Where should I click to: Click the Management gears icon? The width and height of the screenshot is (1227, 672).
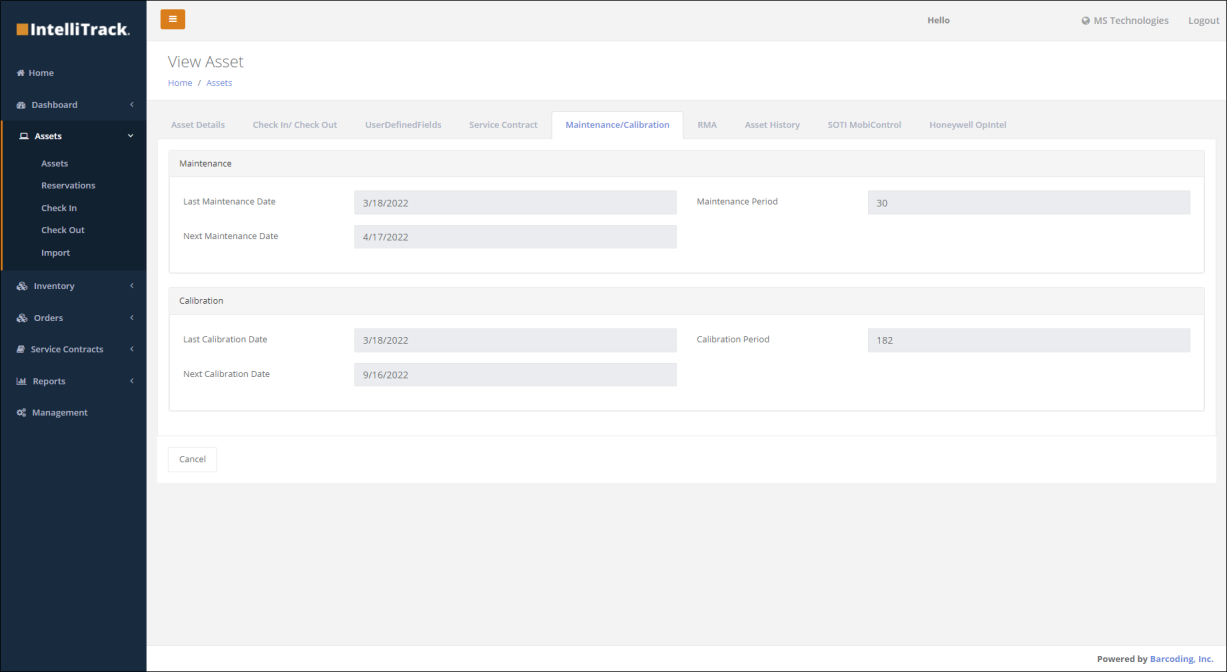click(21, 412)
